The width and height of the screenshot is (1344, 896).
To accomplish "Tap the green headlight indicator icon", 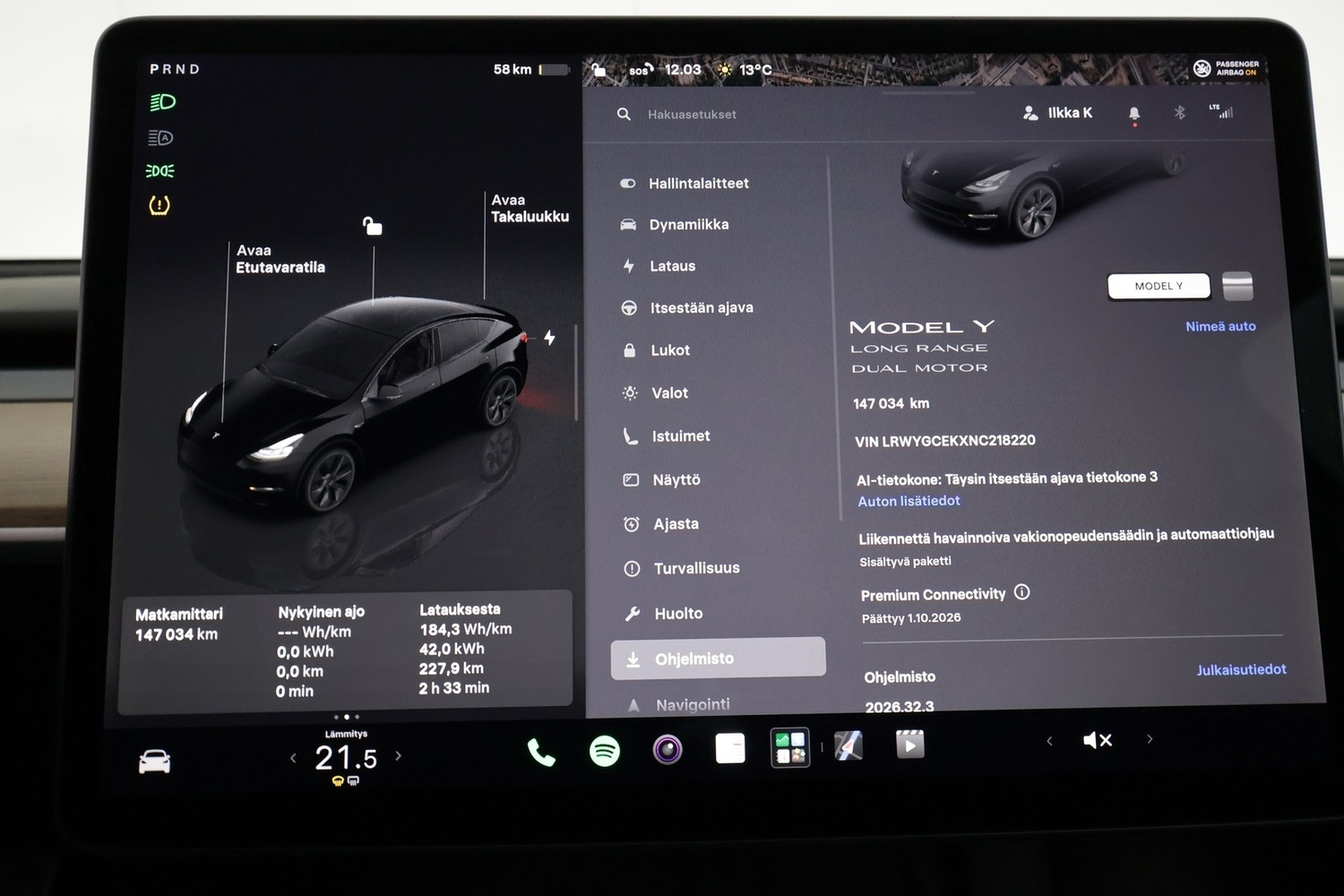I will (x=162, y=102).
